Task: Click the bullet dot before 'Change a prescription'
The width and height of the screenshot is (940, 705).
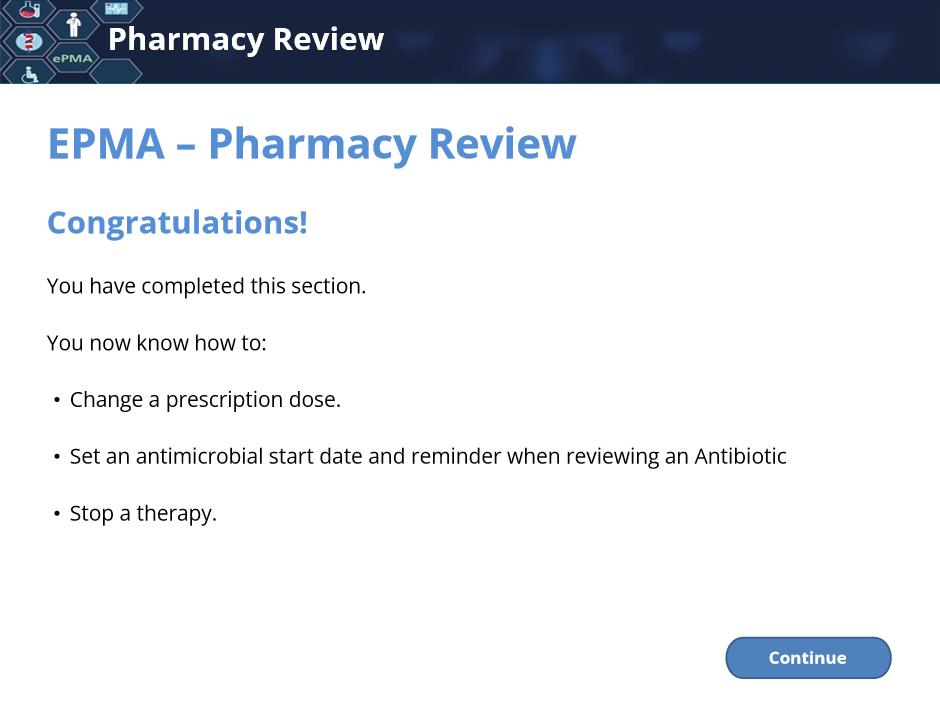Action: coord(57,400)
